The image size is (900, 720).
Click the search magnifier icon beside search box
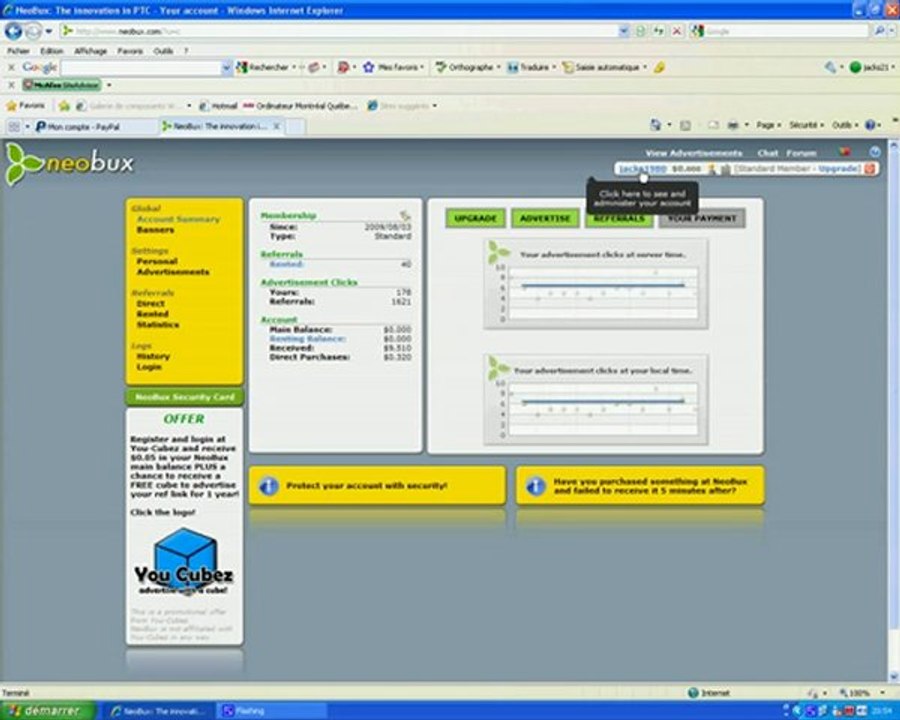[x=879, y=31]
